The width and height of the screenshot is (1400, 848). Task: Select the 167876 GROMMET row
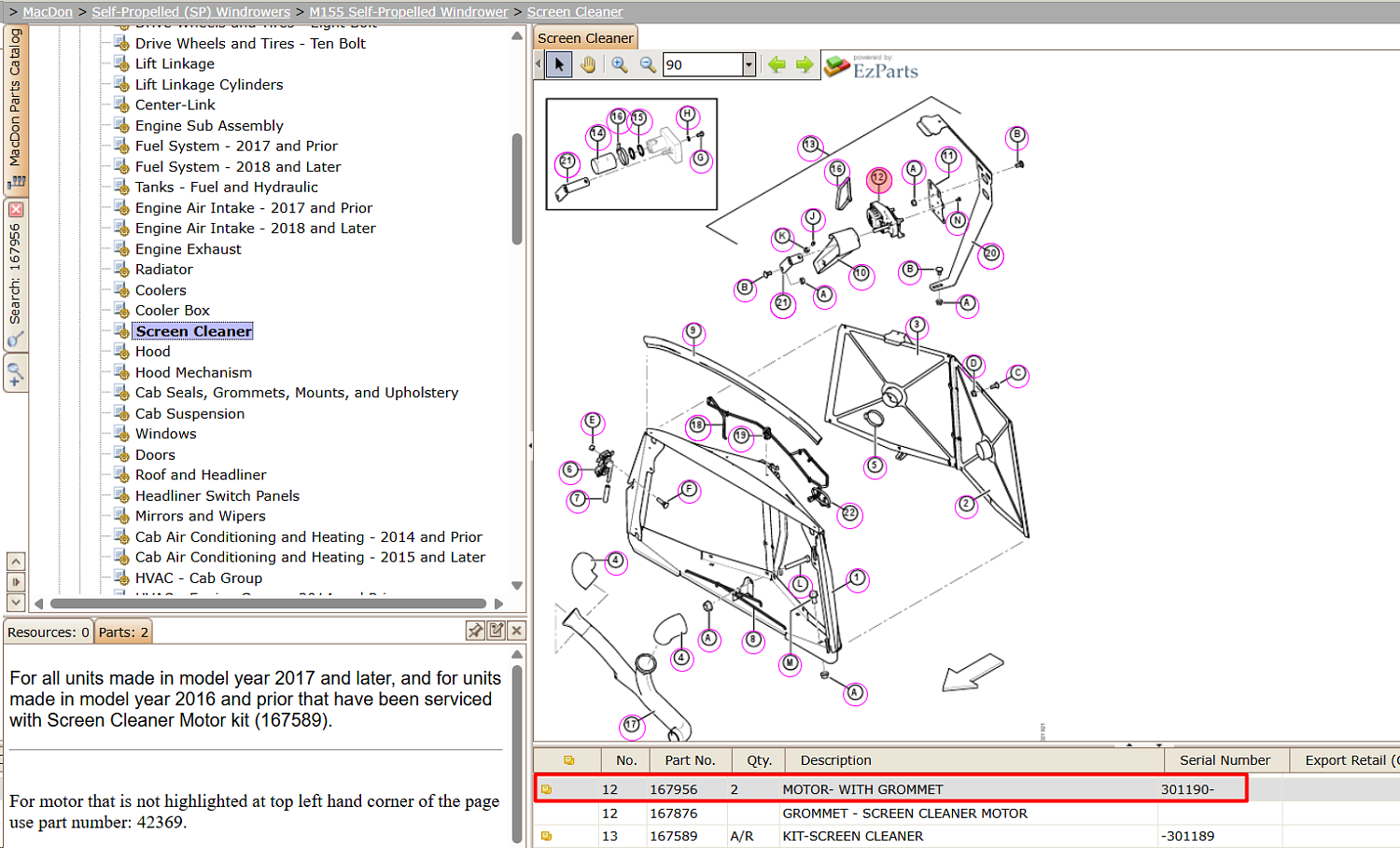[966, 813]
